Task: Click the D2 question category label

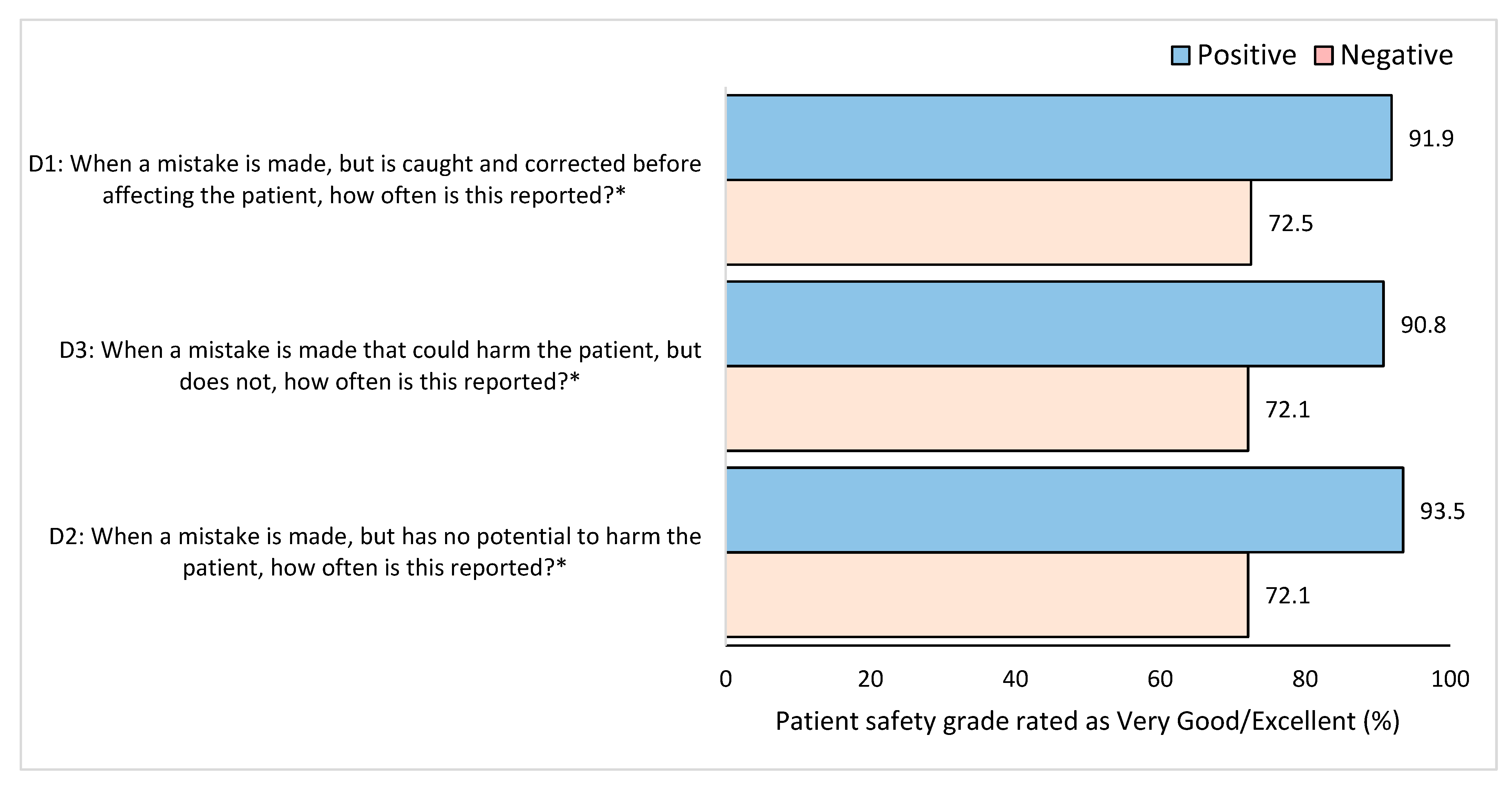Action: coord(374,552)
